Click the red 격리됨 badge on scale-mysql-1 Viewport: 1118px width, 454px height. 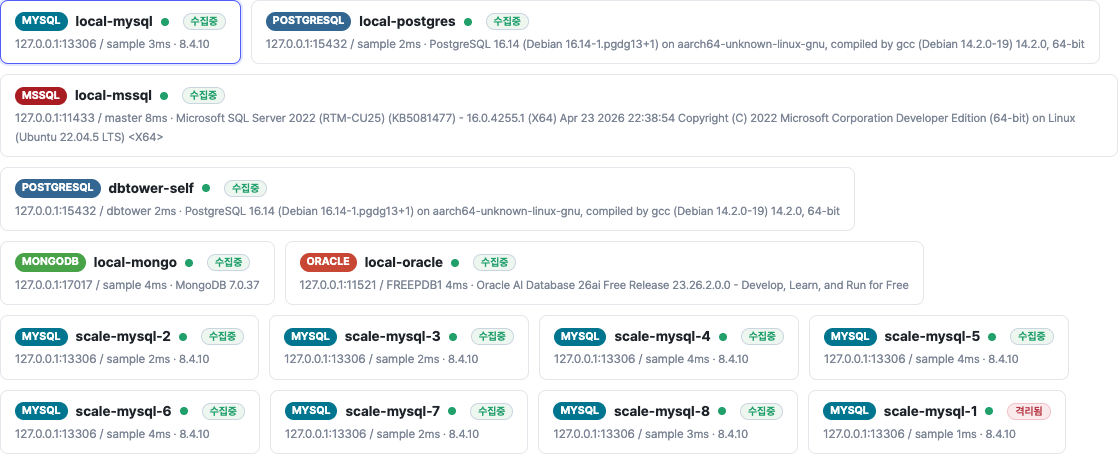click(1029, 411)
